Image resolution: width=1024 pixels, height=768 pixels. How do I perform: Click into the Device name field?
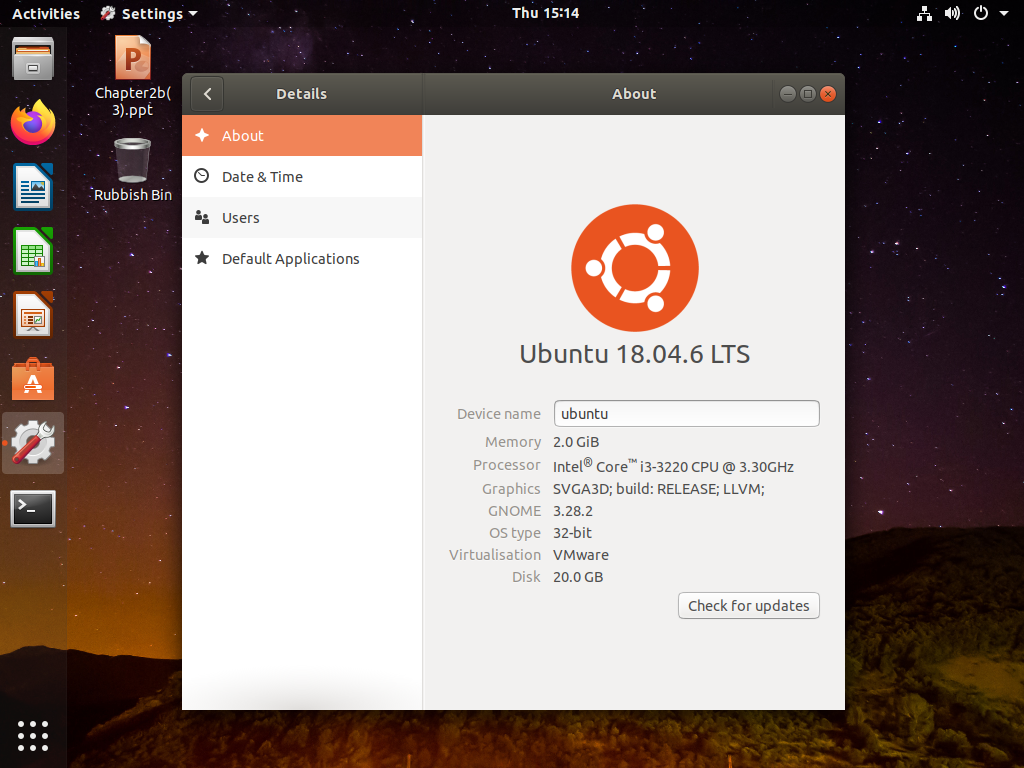(x=686, y=413)
